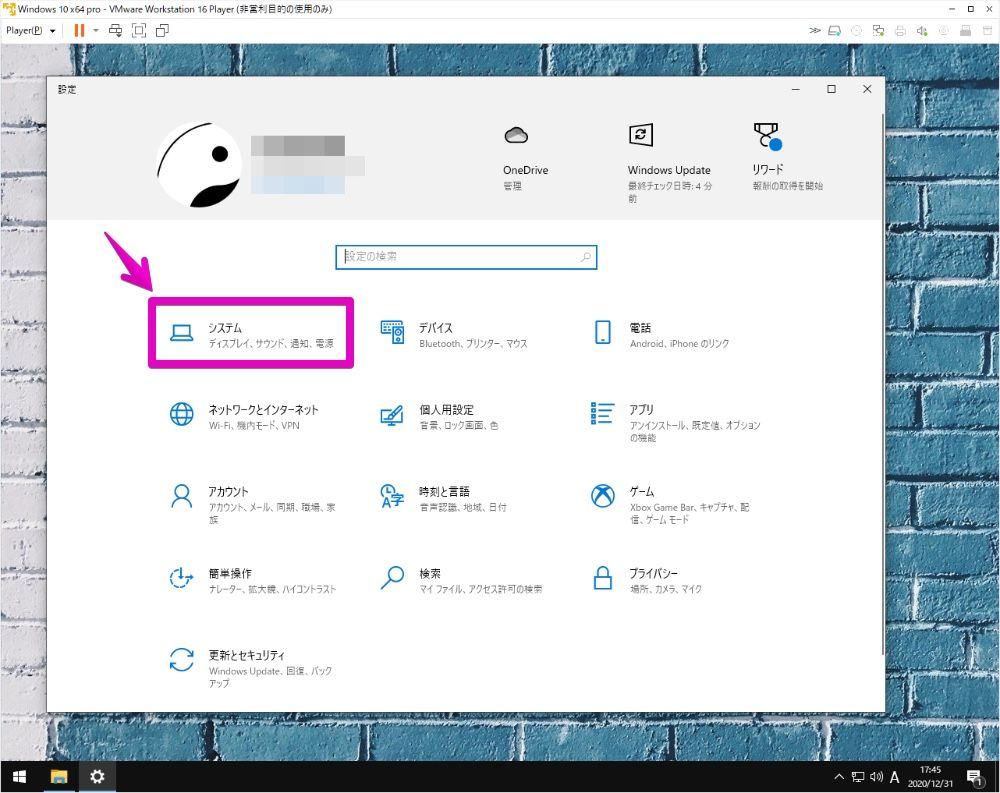This screenshot has height=793, width=1000.
Task: Click the プライバシー padlock icon
Action: [x=603, y=578]
